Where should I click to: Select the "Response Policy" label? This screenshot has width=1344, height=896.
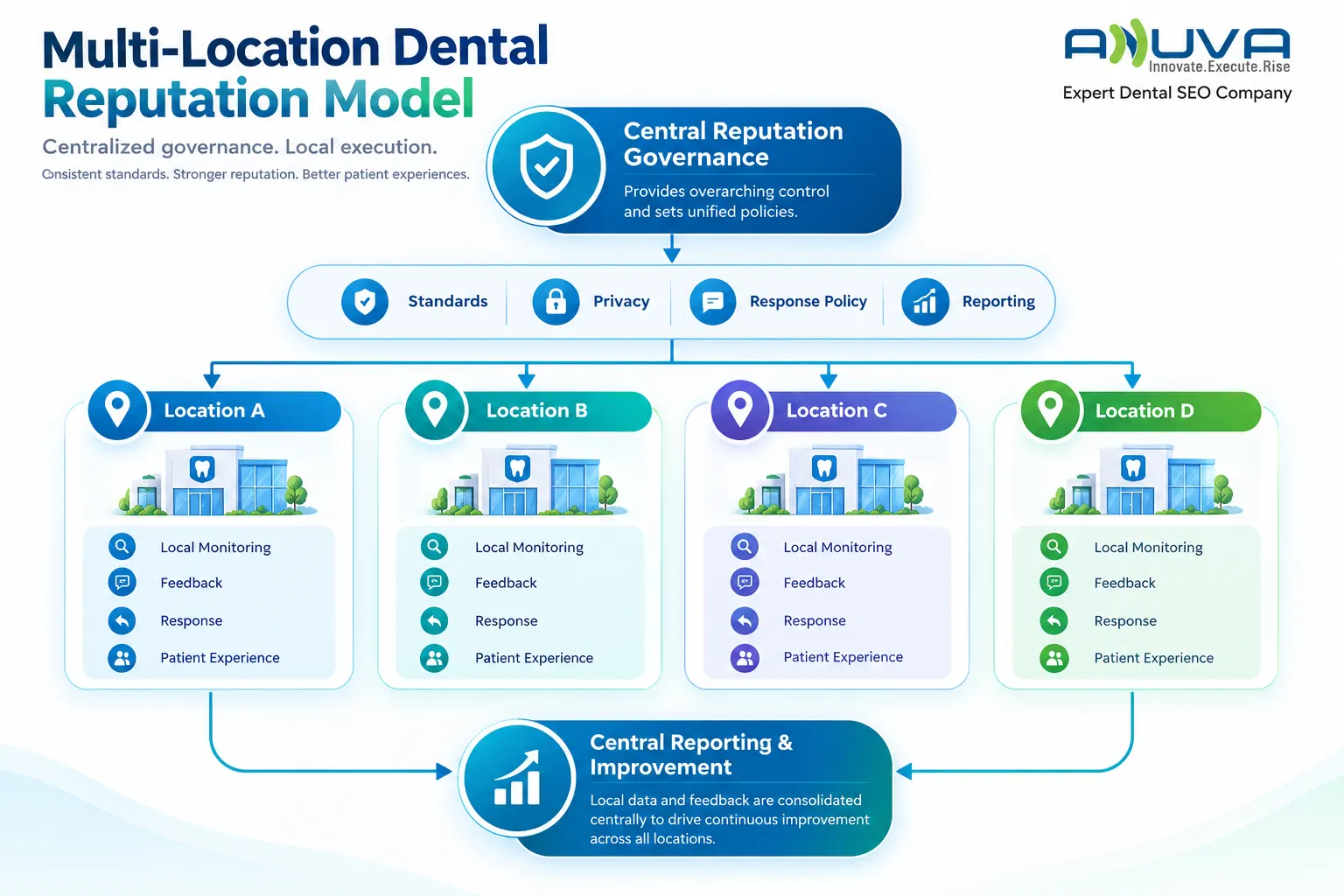coord(808,302)
